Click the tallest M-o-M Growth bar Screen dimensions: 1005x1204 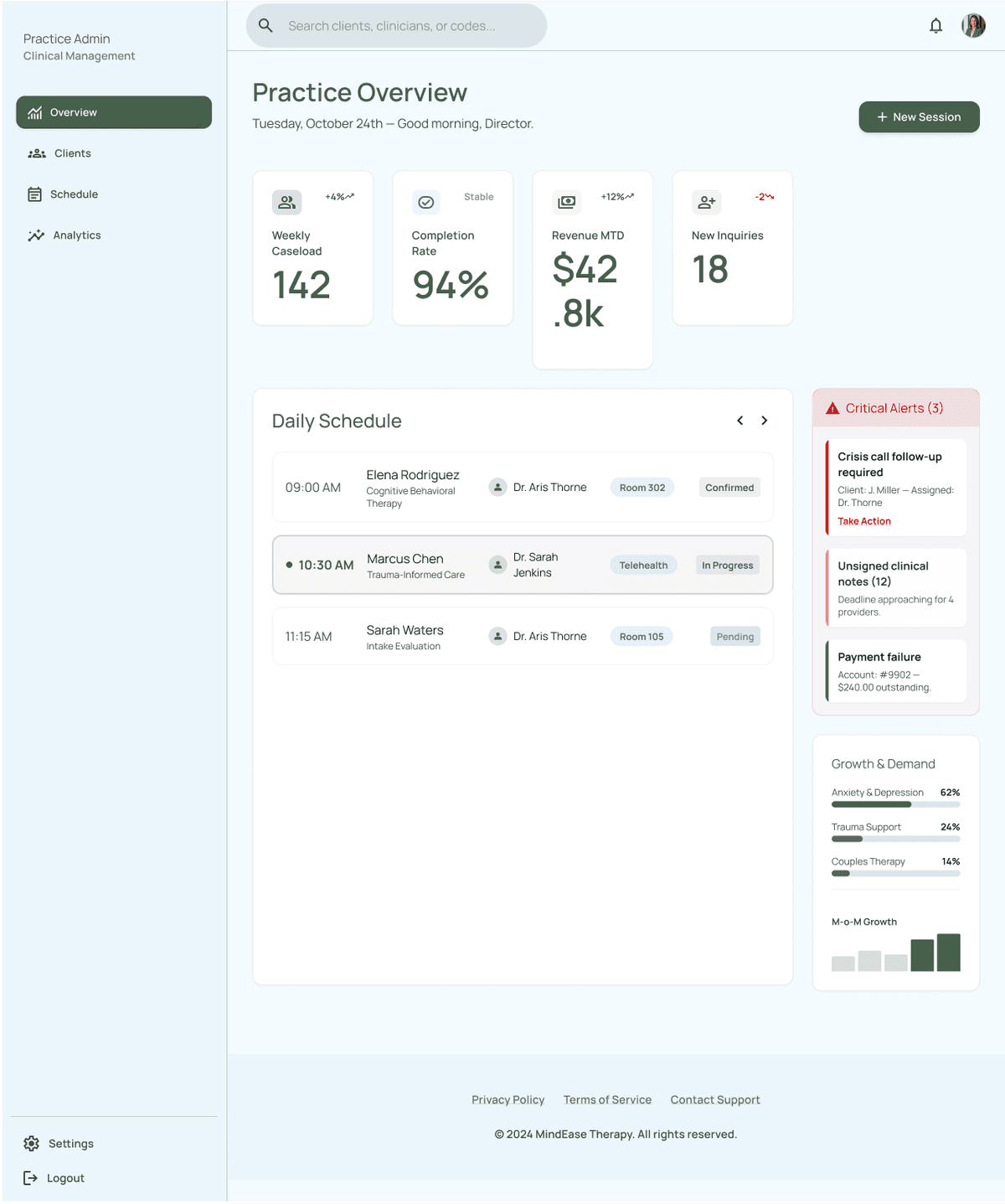pyautogui.click(x=949, y=953)
